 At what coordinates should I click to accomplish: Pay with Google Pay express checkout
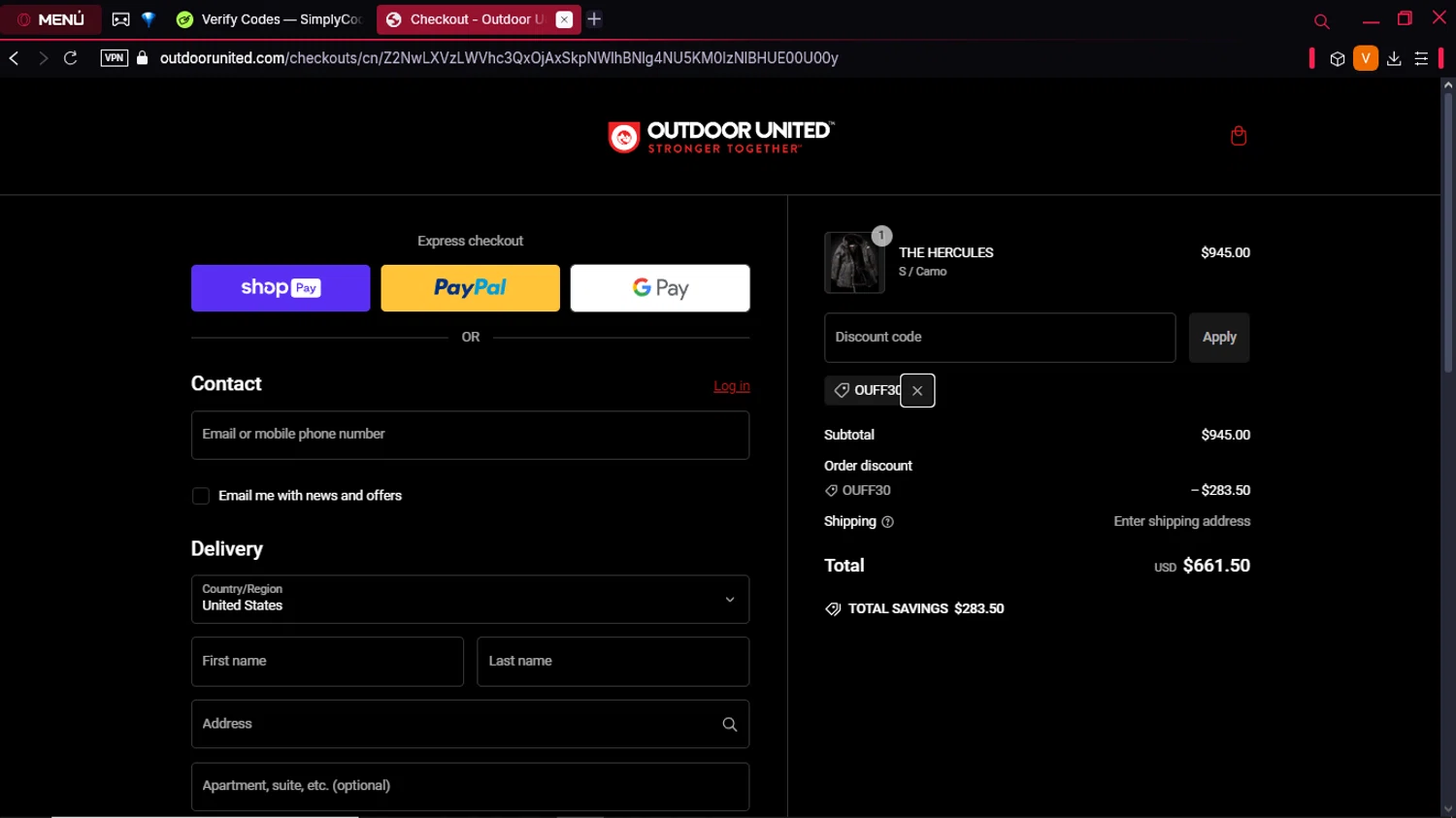pyautogui.click(x=660, y=288)
